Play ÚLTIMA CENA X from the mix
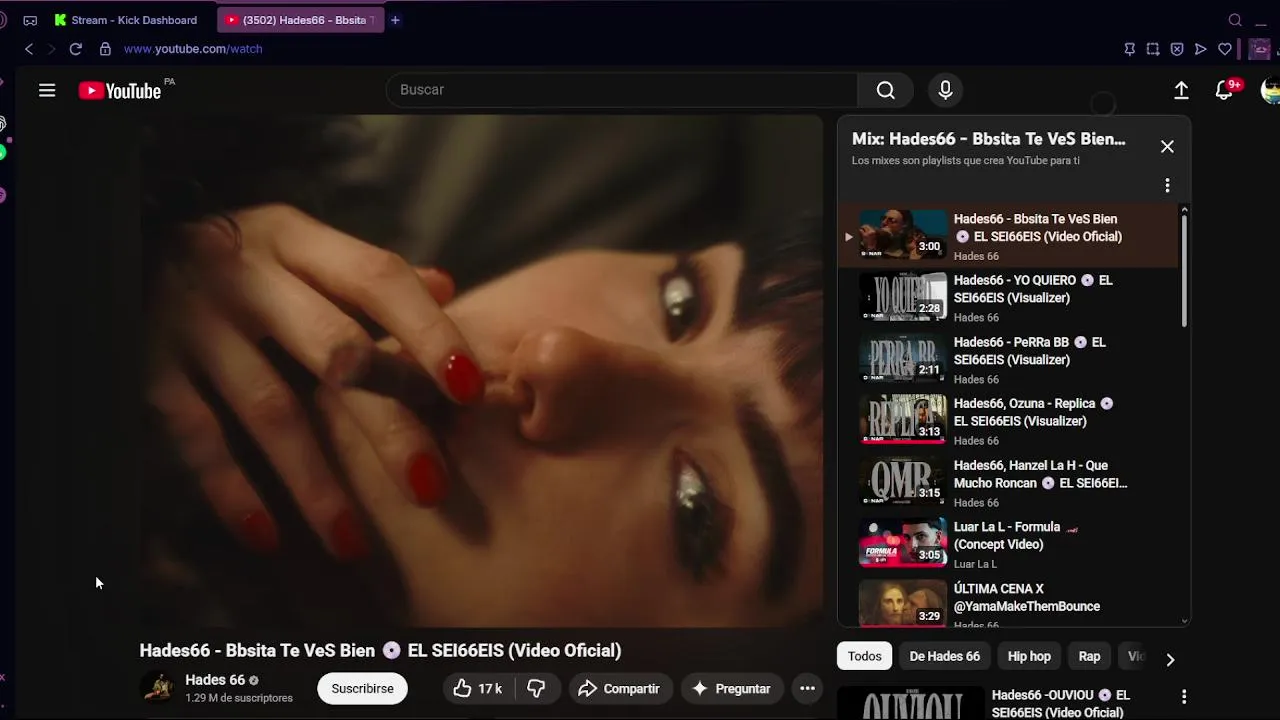Image resolution: width=1280 pixels, height=720 pixels. pyautogui.click(x=1010, y=602)
